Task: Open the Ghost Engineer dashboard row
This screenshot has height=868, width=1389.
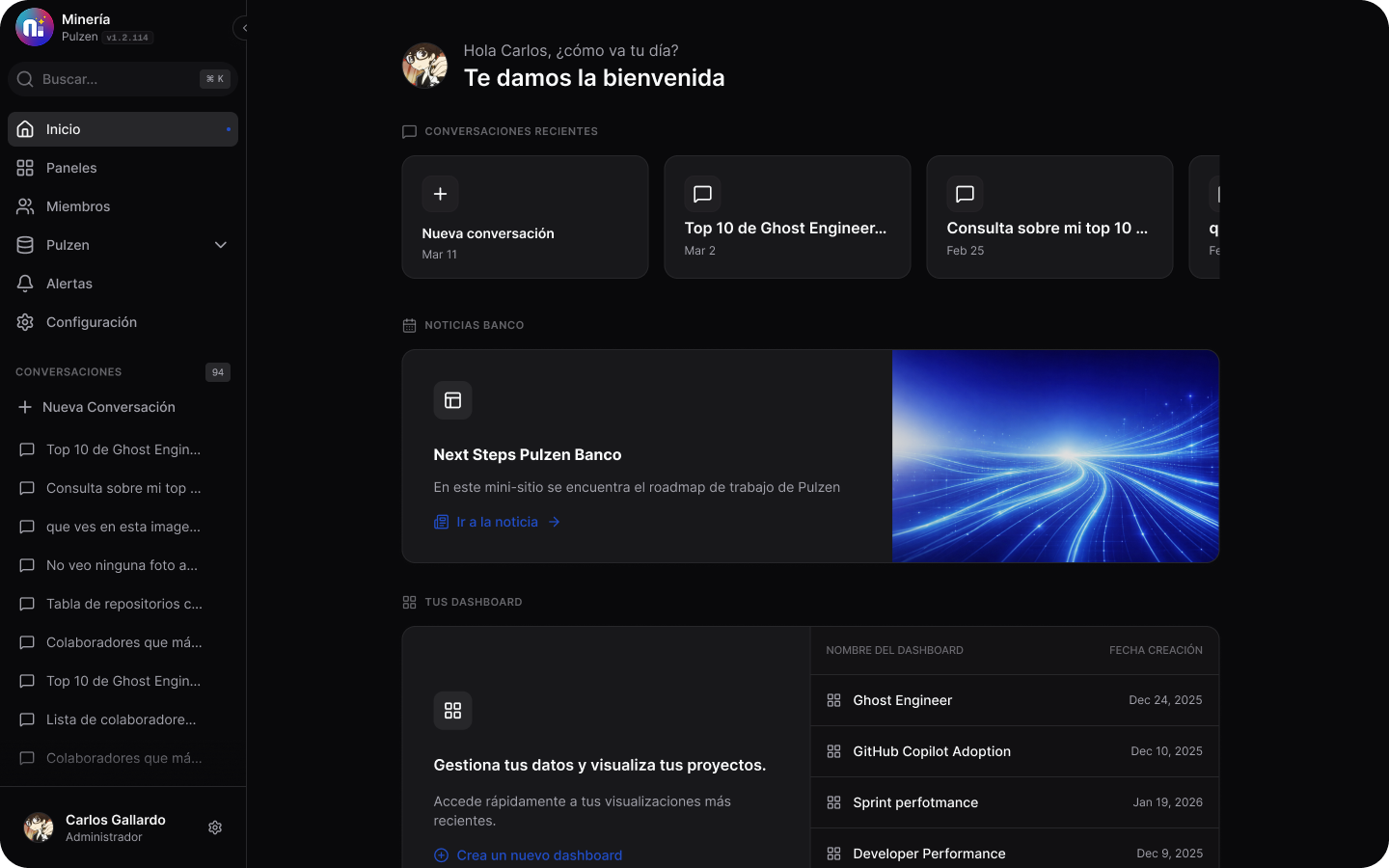Action: coord(1015,700)
